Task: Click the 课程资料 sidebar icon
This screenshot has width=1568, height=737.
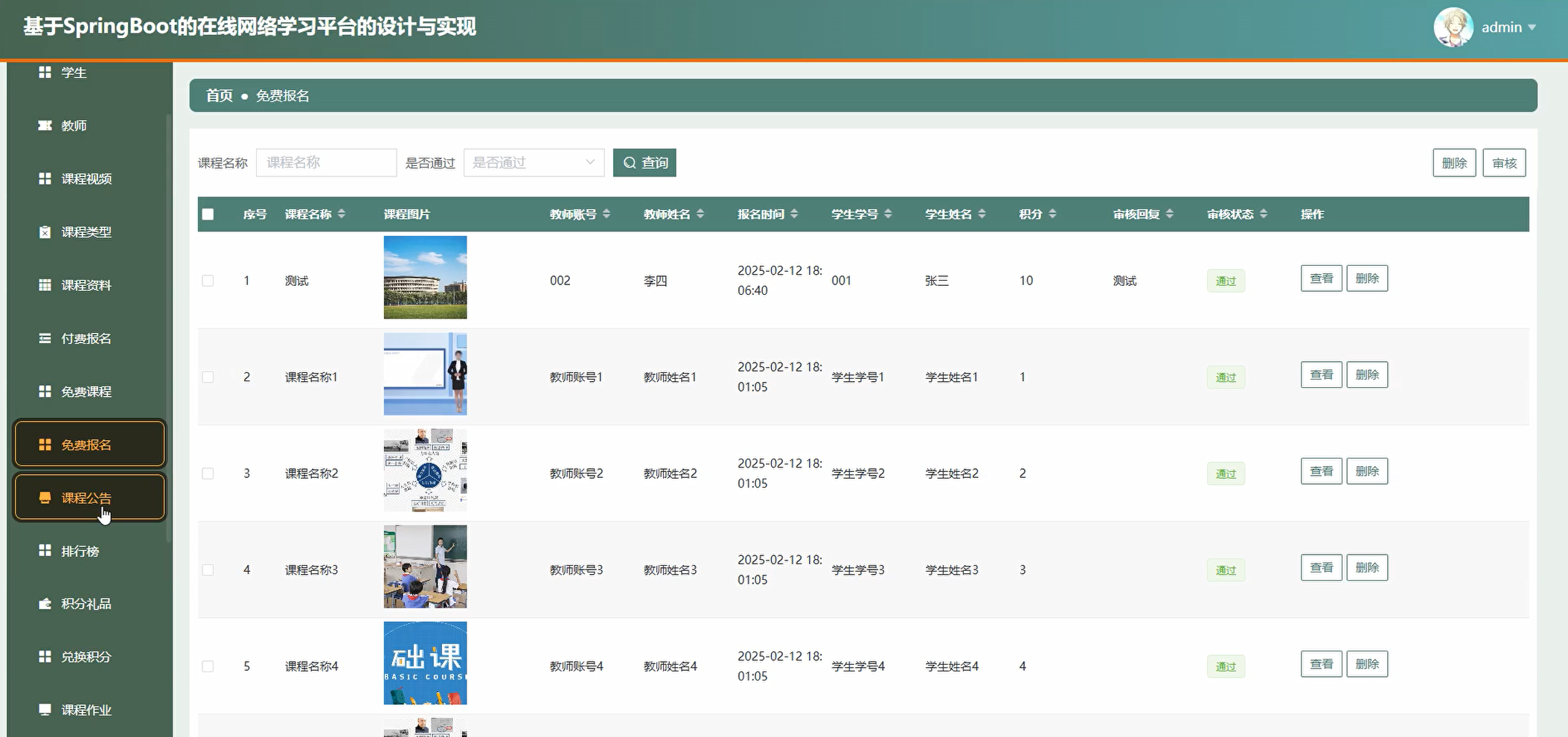Action: [45, 285]
